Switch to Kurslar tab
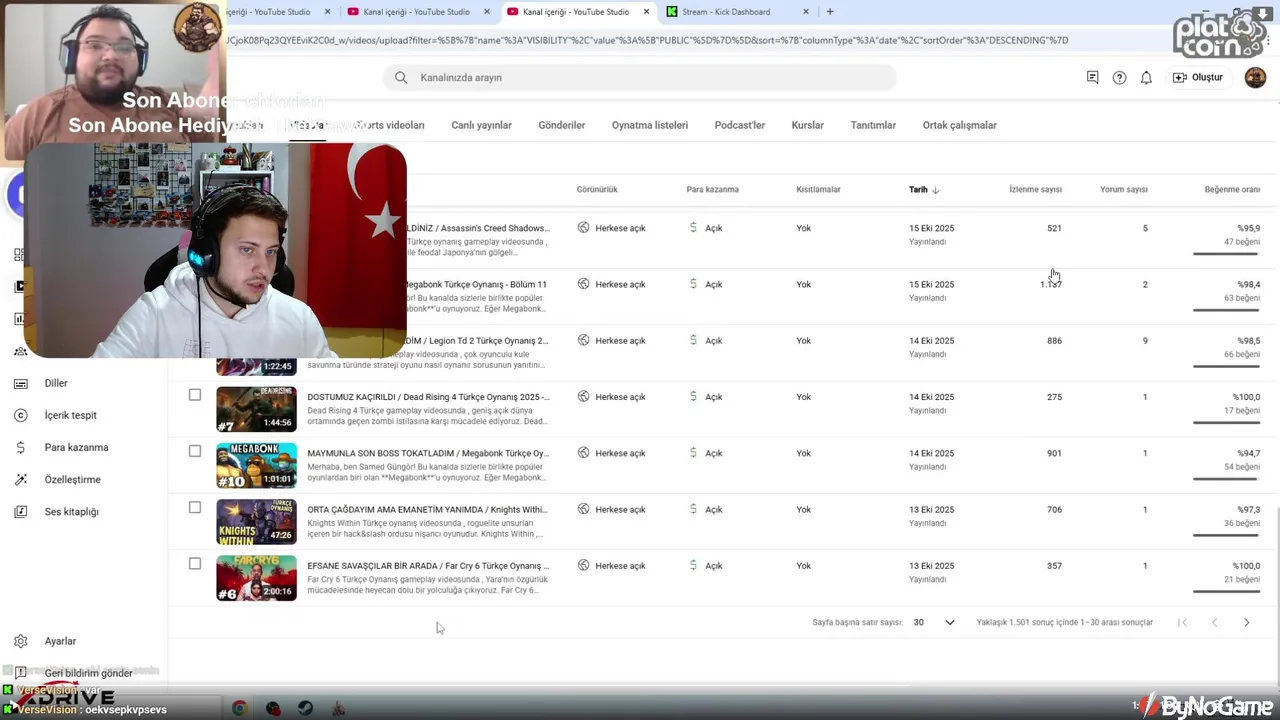1280x720 pixels. [808, 125]
